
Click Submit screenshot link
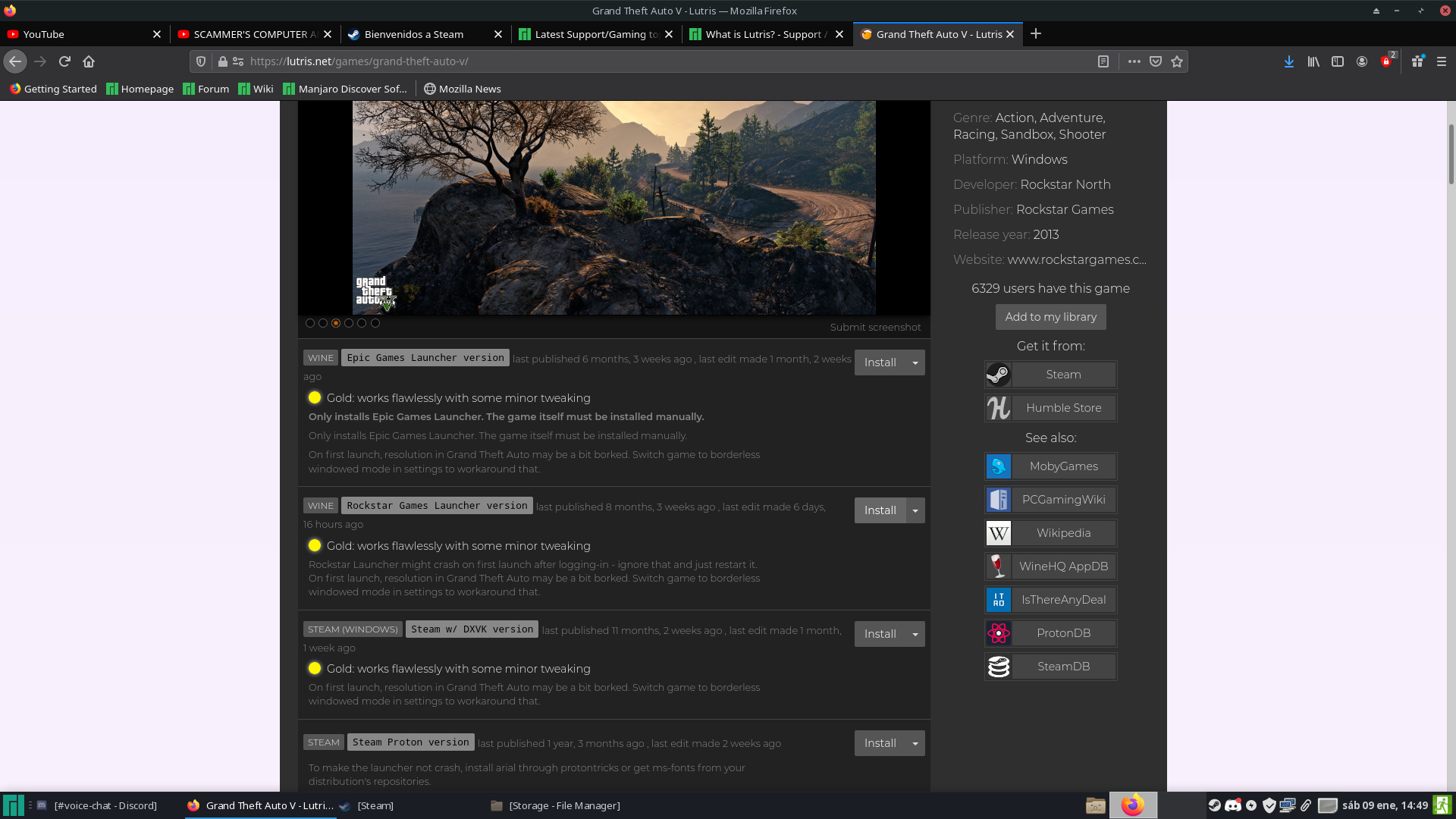875,326
